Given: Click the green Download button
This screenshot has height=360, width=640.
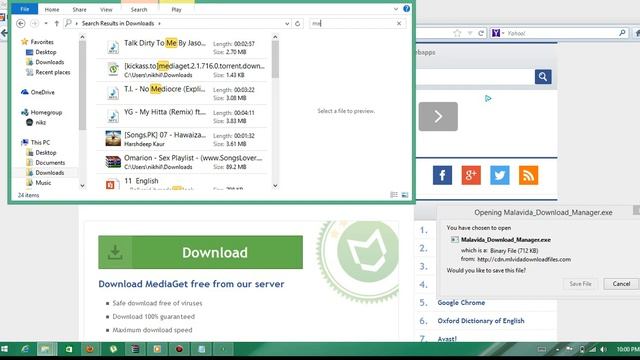Looking at the screenshot, I should click(200, 252).
